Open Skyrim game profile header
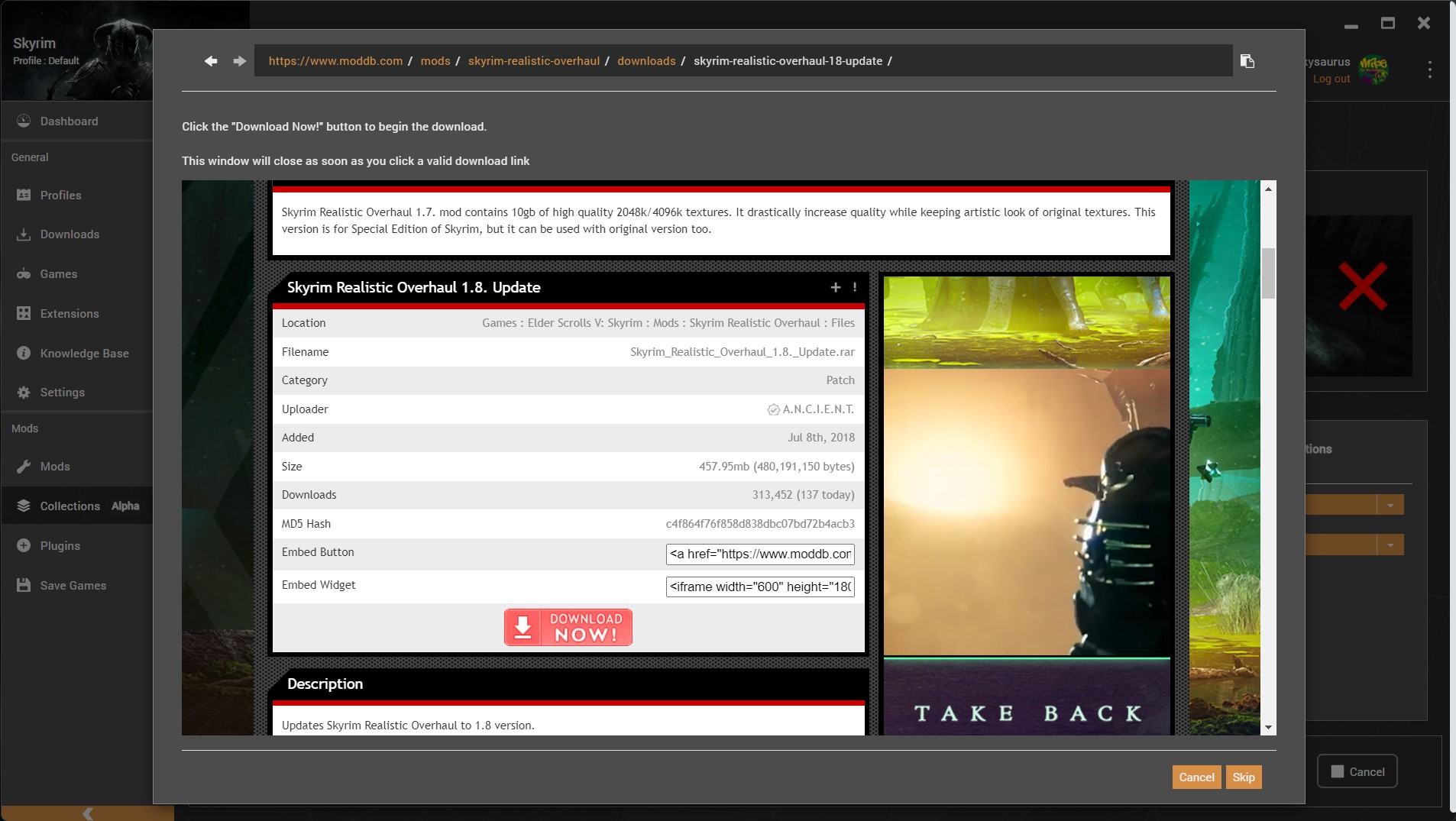The width and height of the screenshot is (1456, 821). [x=76, y=50]
